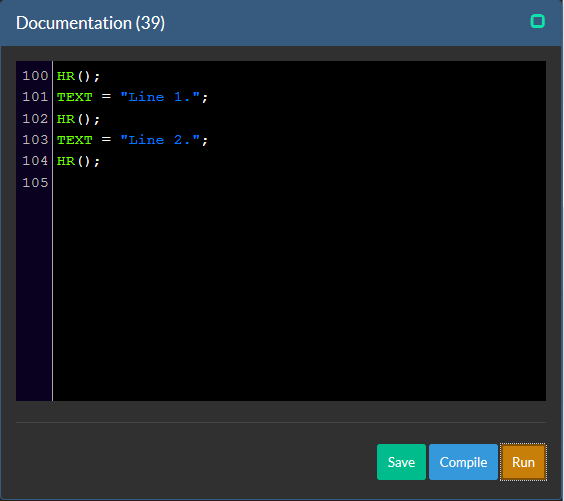This screenshot has width=564, height=501.
Task: Click line number 101 in gutter
Action: pyautogui.click(x=35, y=97)
